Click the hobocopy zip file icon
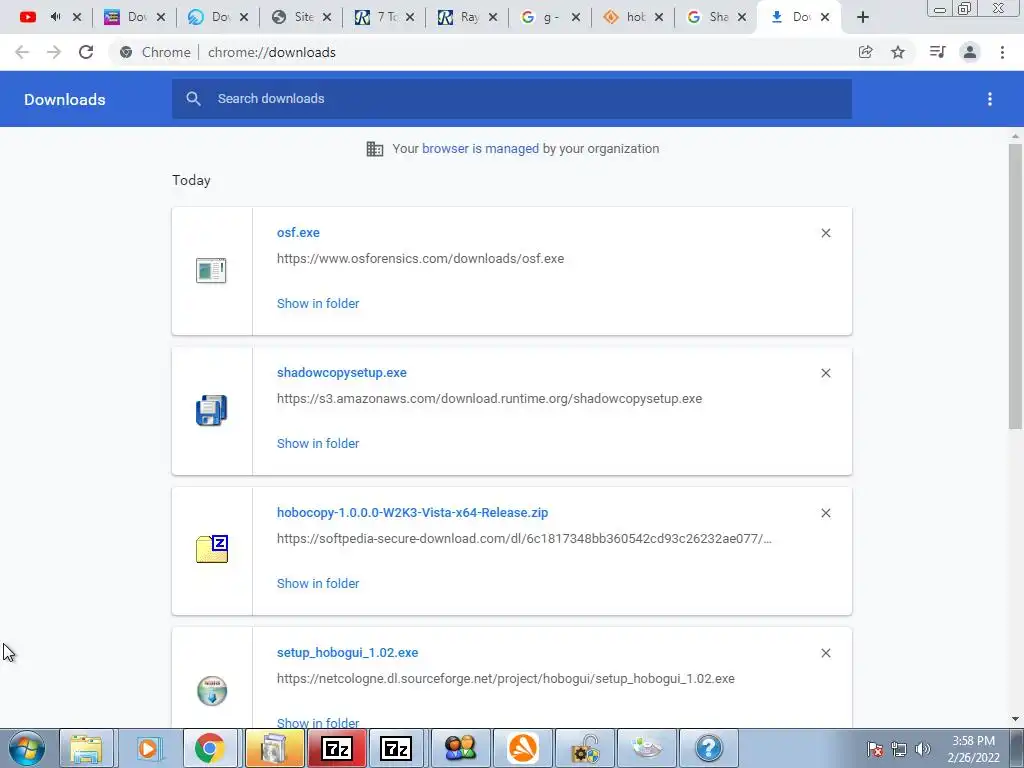 click(x=212, y=549)
